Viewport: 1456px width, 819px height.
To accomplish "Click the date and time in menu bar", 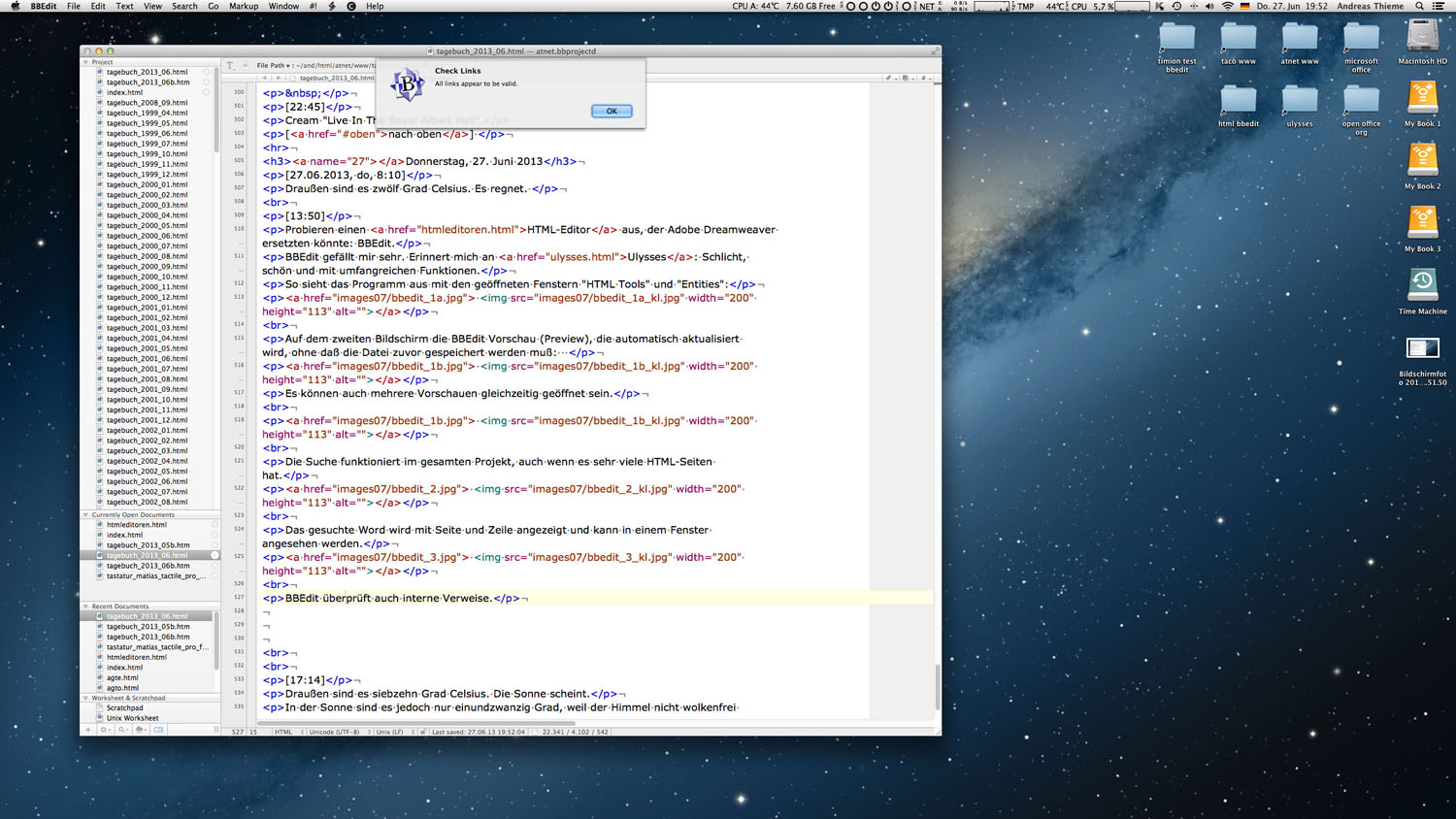I will point(1292,6).
